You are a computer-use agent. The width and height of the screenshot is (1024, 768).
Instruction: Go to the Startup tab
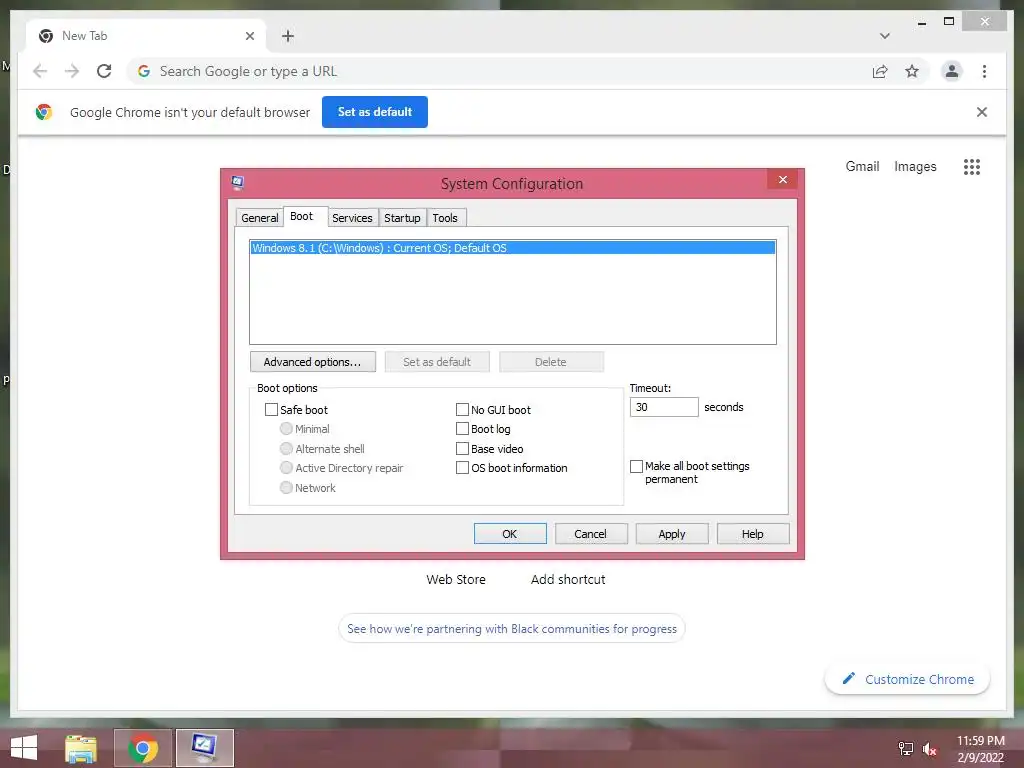[x=402, y=217]
